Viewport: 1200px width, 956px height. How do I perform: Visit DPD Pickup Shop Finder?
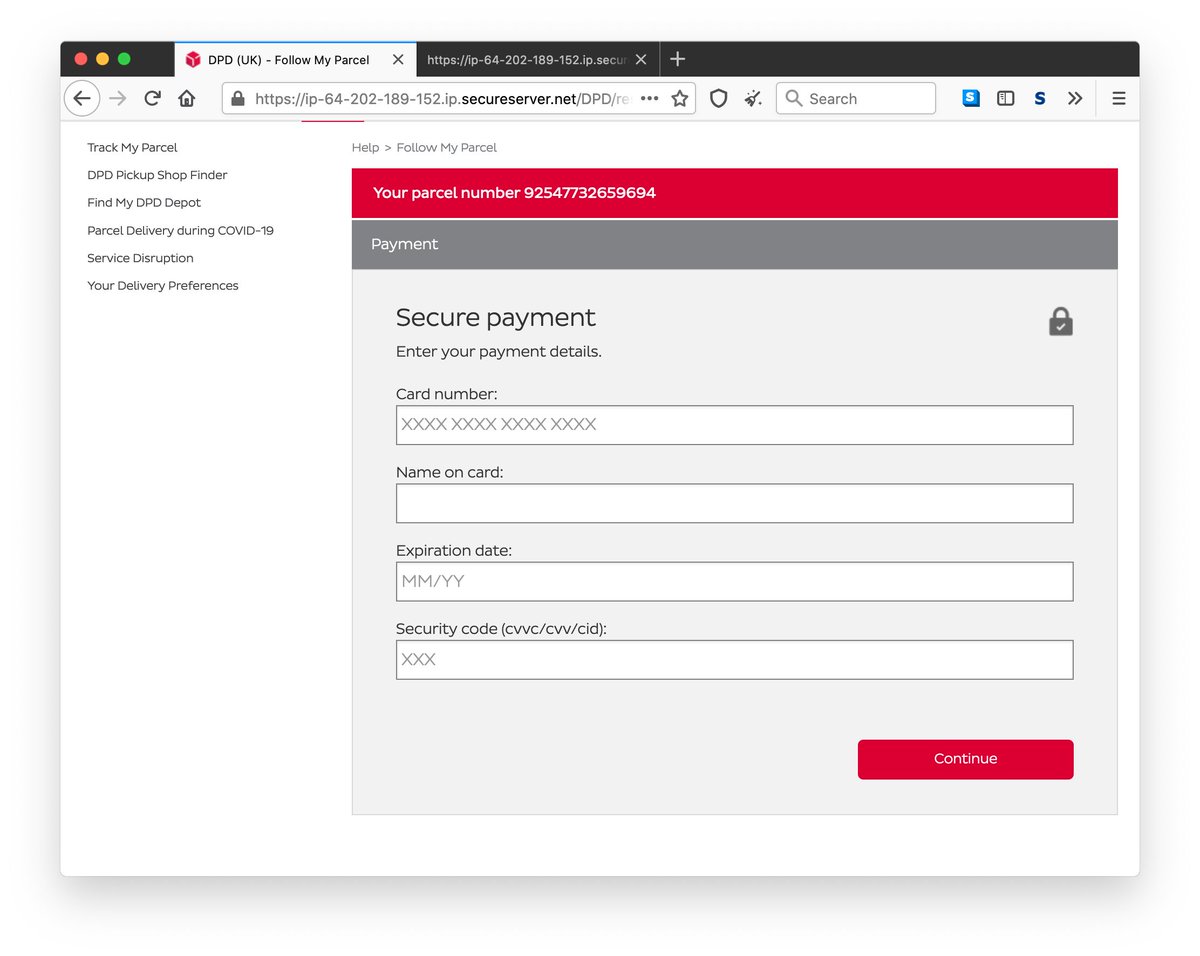click(157, 174)
